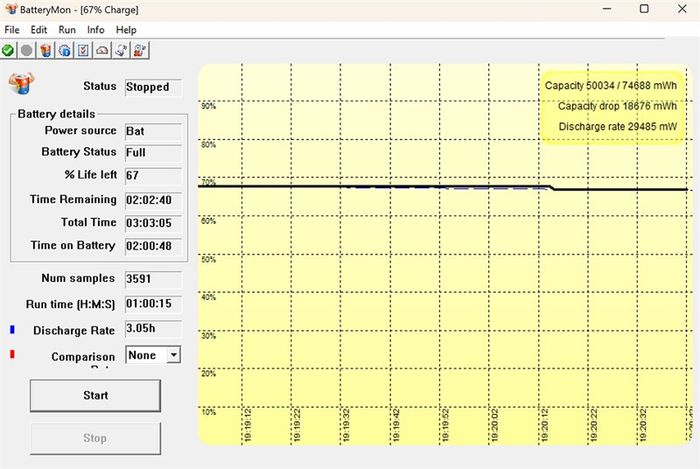The height and width of the screenshot is (469, 700).
Task: Click the BatteryMon logo beside Status
Action: coord(21,83)
